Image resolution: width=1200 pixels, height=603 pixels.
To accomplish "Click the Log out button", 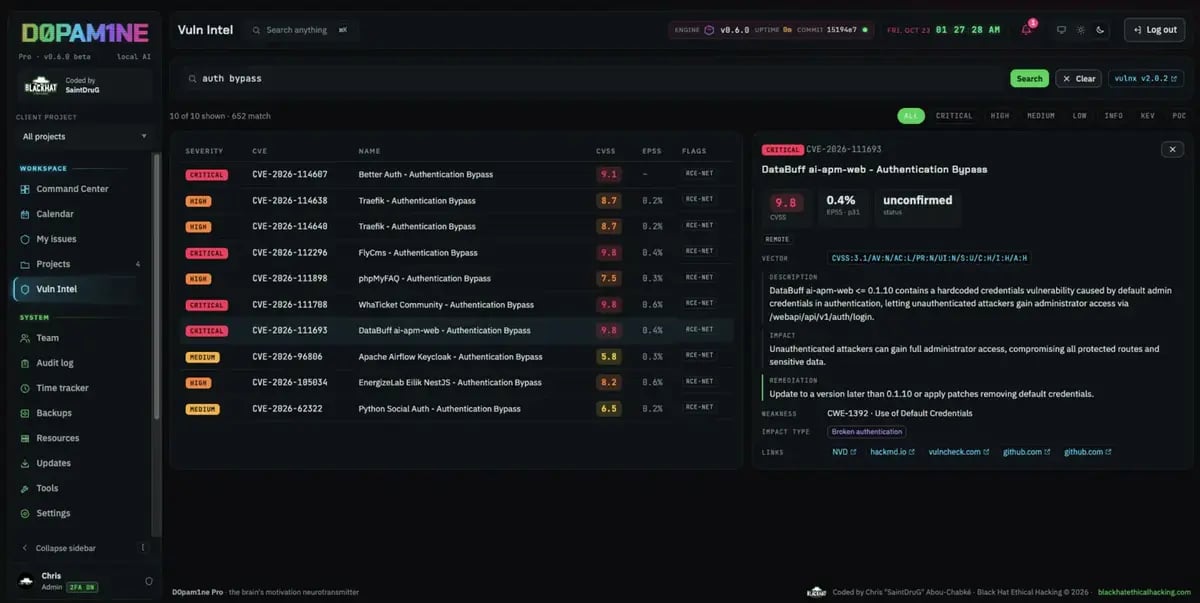I will click(x=1154, y=30).
